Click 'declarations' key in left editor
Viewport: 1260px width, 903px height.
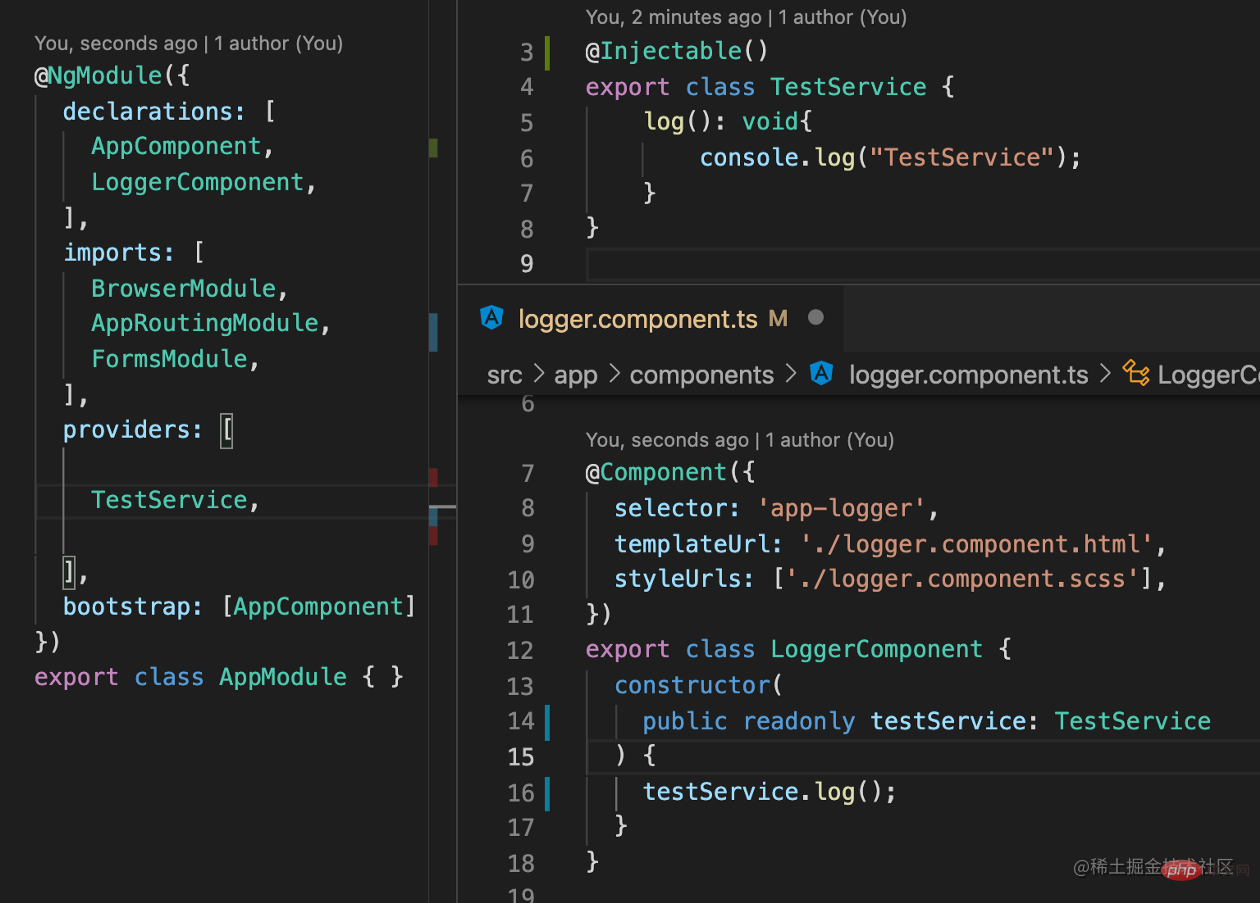click(x=147, y=111)
